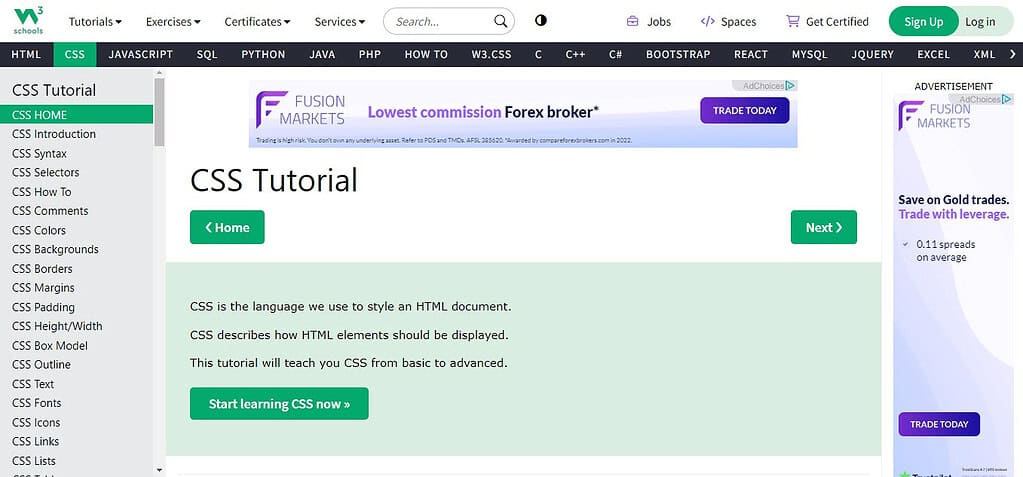The width and height of the screenshot is (1023, 477).
Task: Click the Get Certified cart icon
Action: (x=793, y=22)
